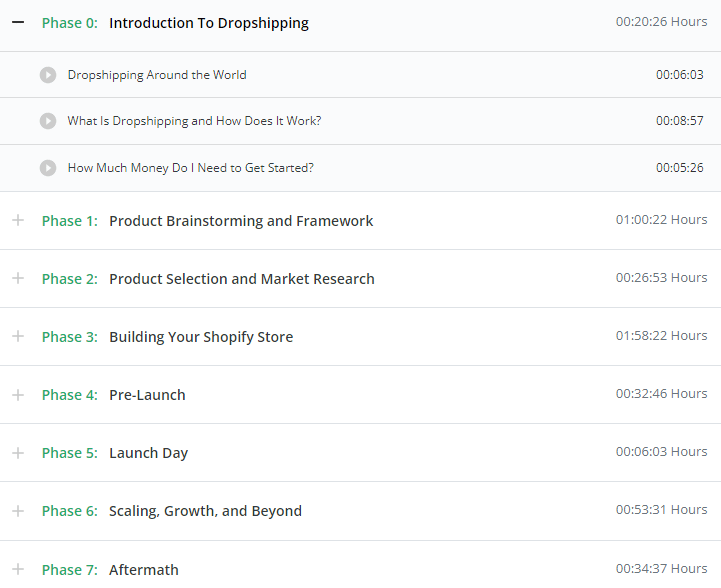Collapse Phase 0 using the minus icon
The height and width of the screenshot is (588, 721).
(x=18, y=22)
